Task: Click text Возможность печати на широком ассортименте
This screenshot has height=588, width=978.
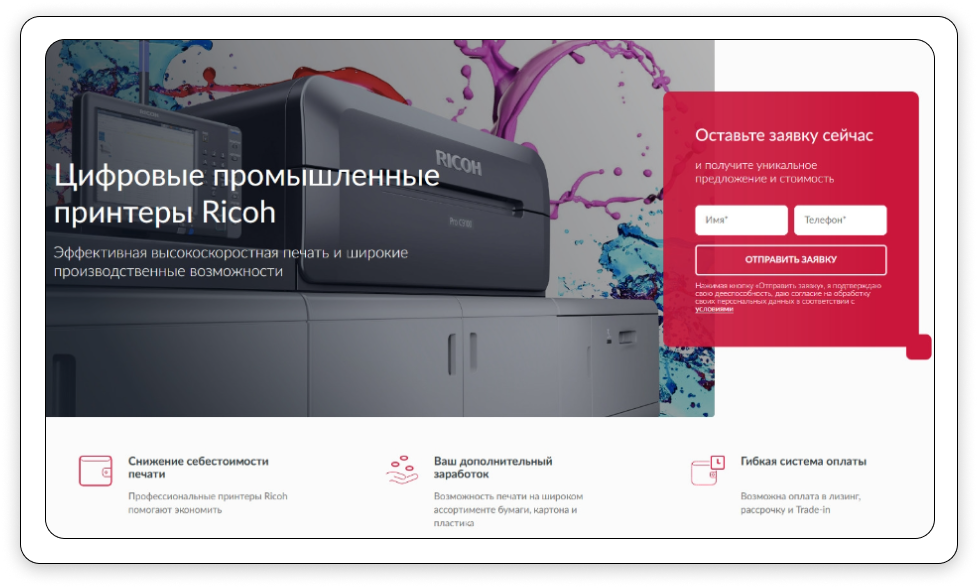Action: pyautogui.click(x=508, y=509)
